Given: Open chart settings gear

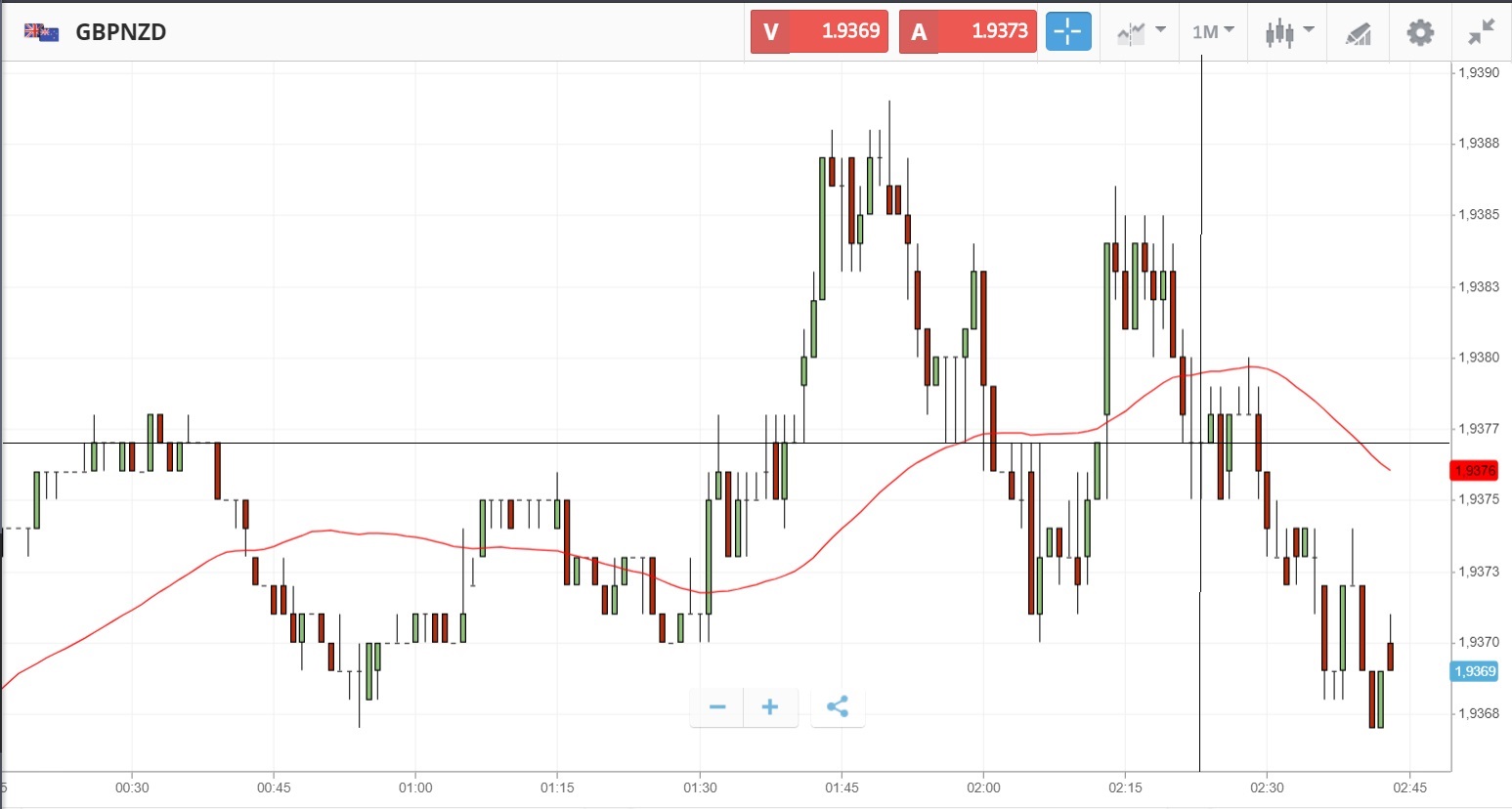Looking at the screenshot, I should 1420,32.
